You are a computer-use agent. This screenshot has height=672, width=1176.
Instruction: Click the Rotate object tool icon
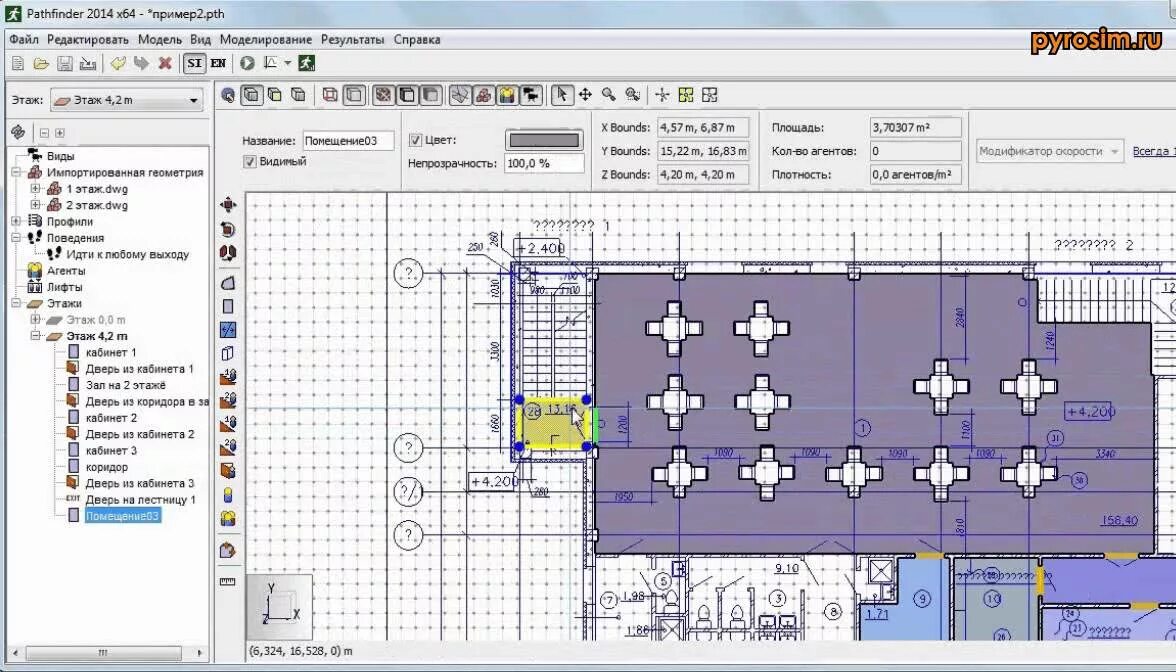(228, 229)
